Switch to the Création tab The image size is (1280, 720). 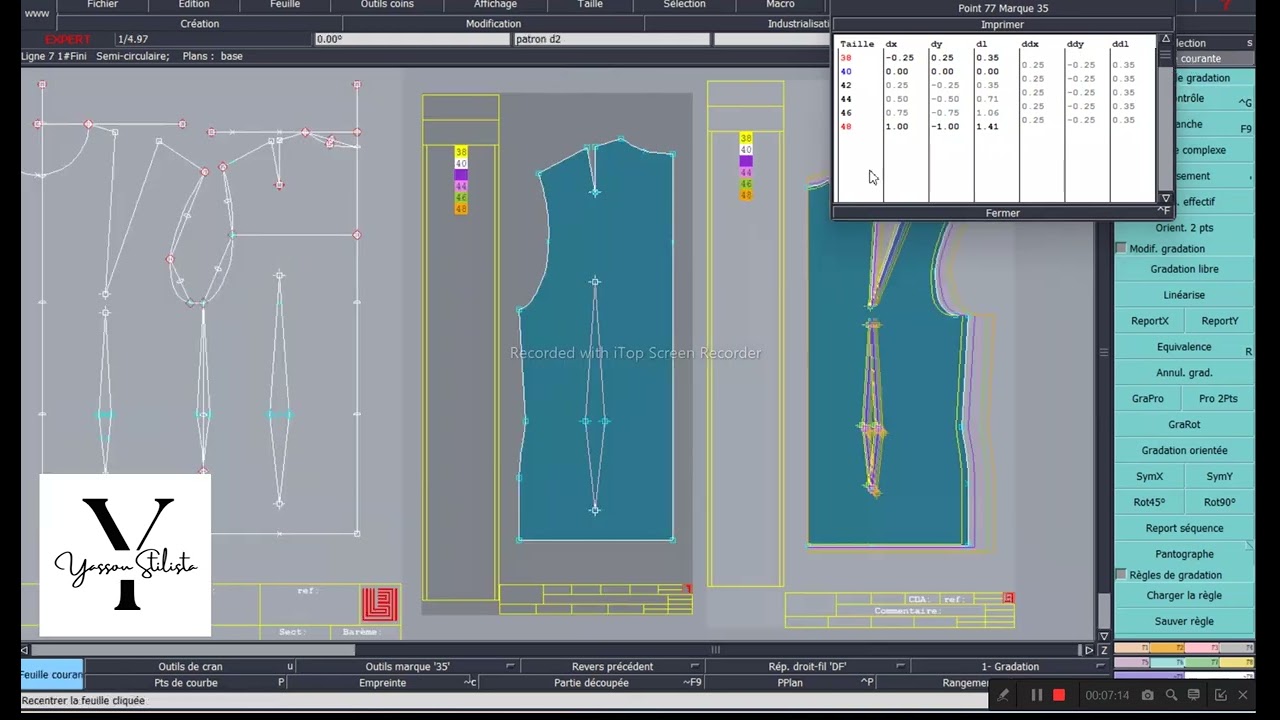pyautogui.click(x=200, y=24)
